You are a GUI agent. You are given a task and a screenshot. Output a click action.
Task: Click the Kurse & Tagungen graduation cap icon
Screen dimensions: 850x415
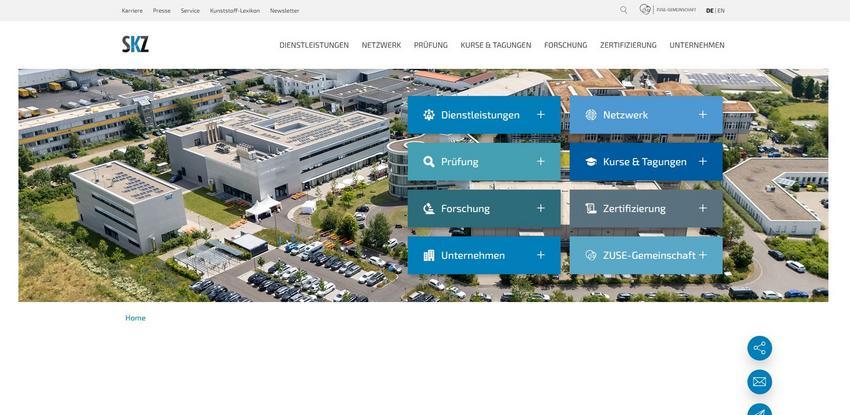(591, 161)
